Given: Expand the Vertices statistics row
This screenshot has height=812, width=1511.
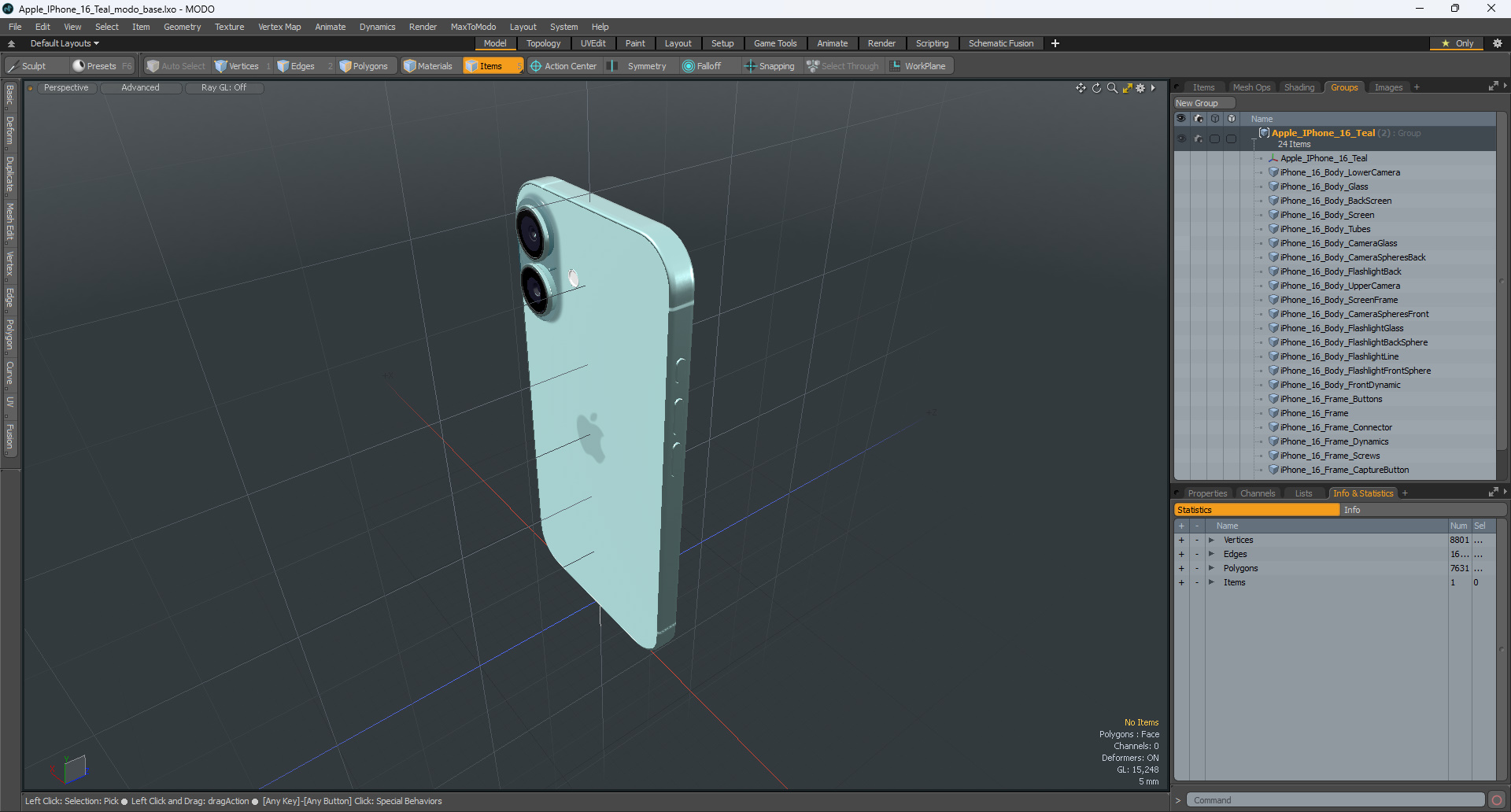Looking at the screenshot, I should pyautogui.click(x=1211, y=540).
